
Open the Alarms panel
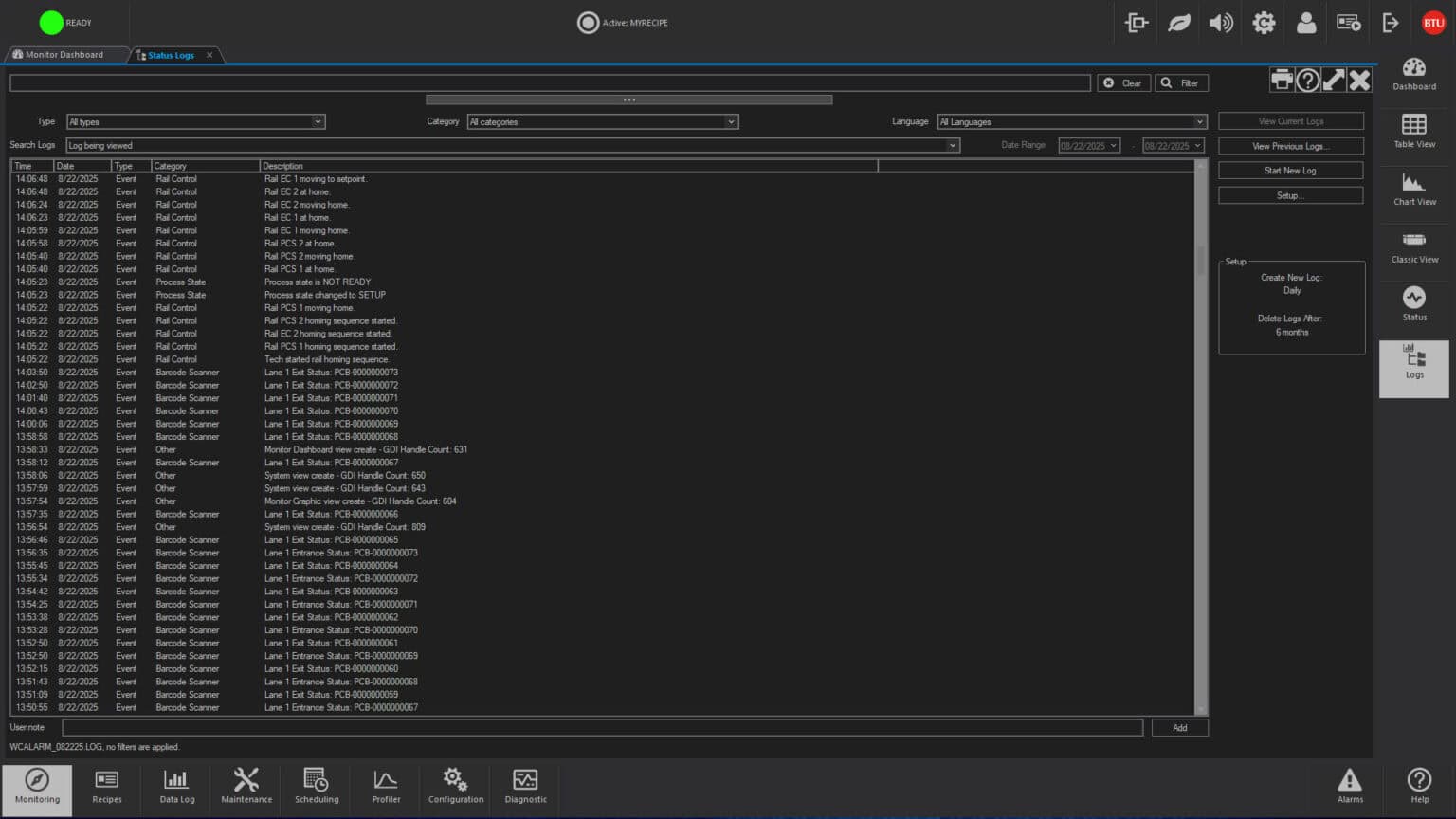coord(1349,786)
